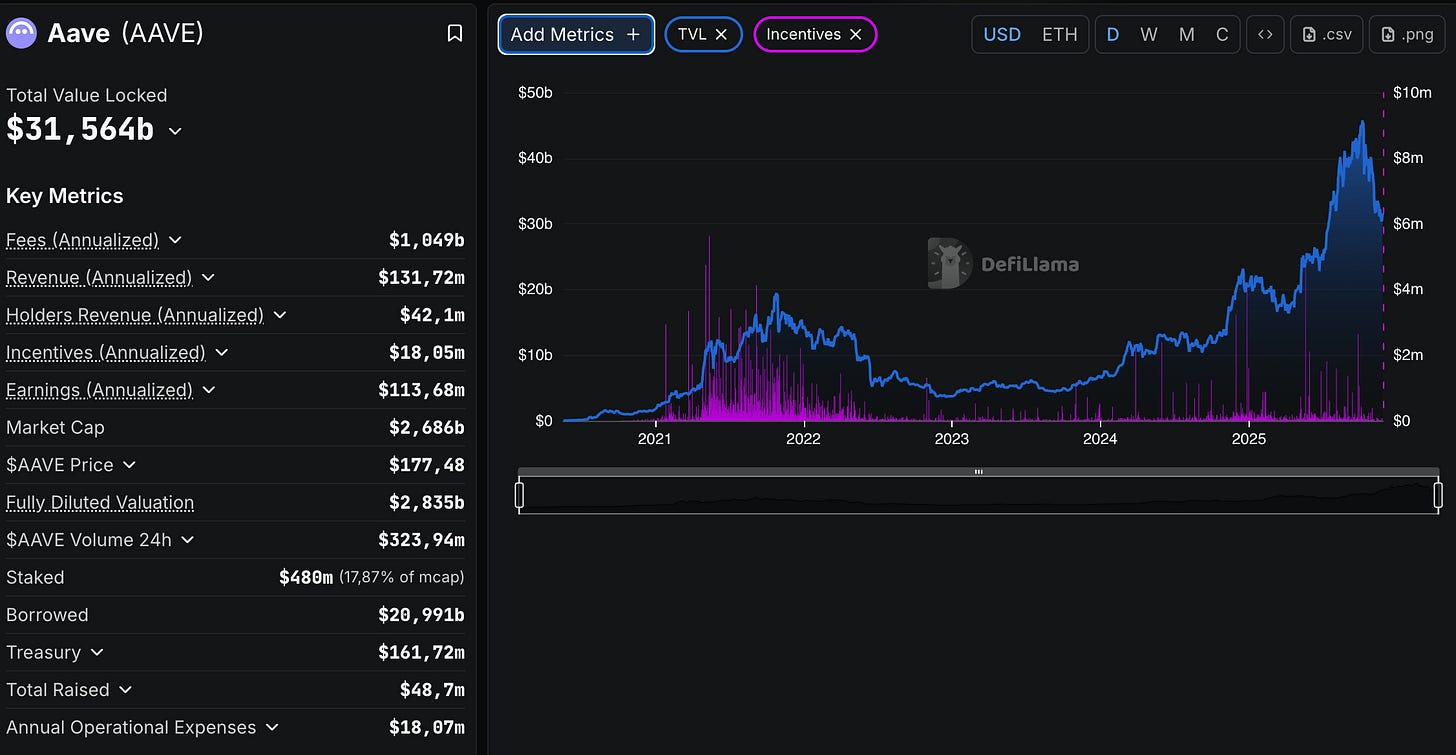Click the $AAVE Price value $177,48
Image resolution: width=1456 pixels, height=755 pixels.
427,465
